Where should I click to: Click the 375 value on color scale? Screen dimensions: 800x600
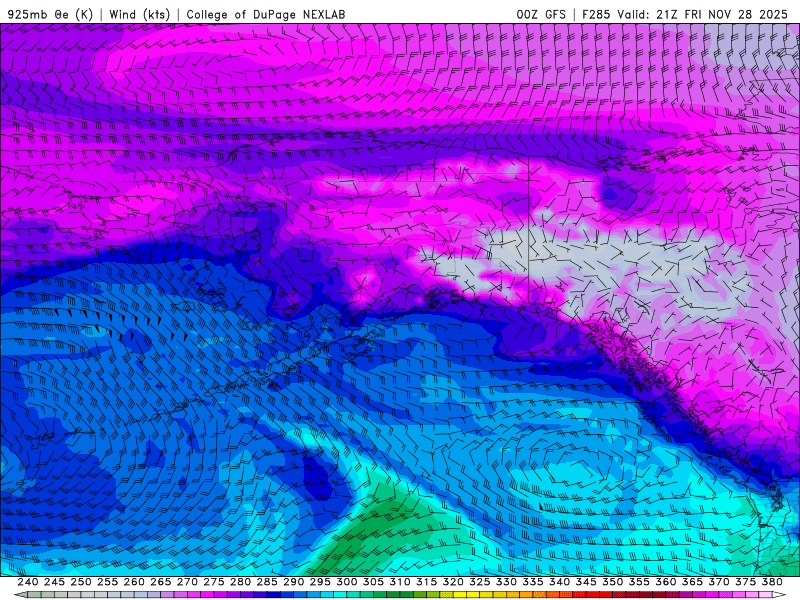click(x=745, y=582)
